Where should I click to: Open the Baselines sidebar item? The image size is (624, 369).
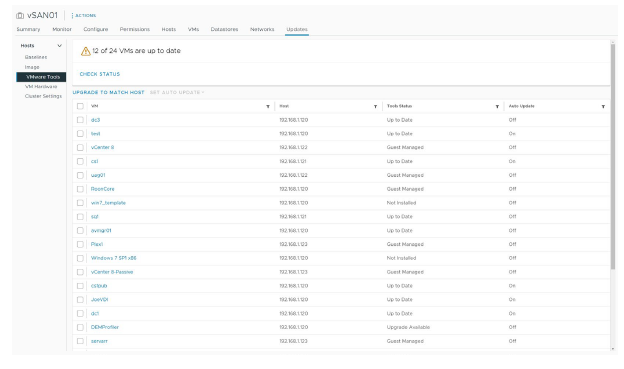[x=36, y=57]
